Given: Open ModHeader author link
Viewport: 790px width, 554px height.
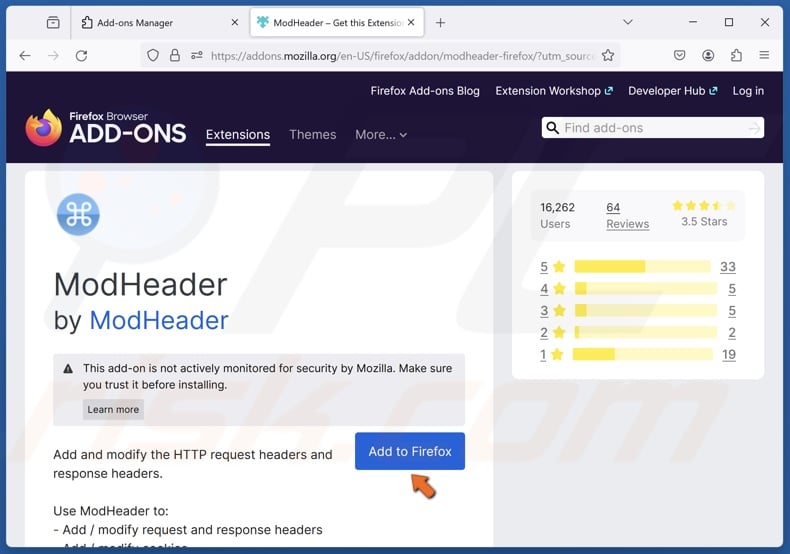Looking at the screenshot, I should click(x=159, y=320).
